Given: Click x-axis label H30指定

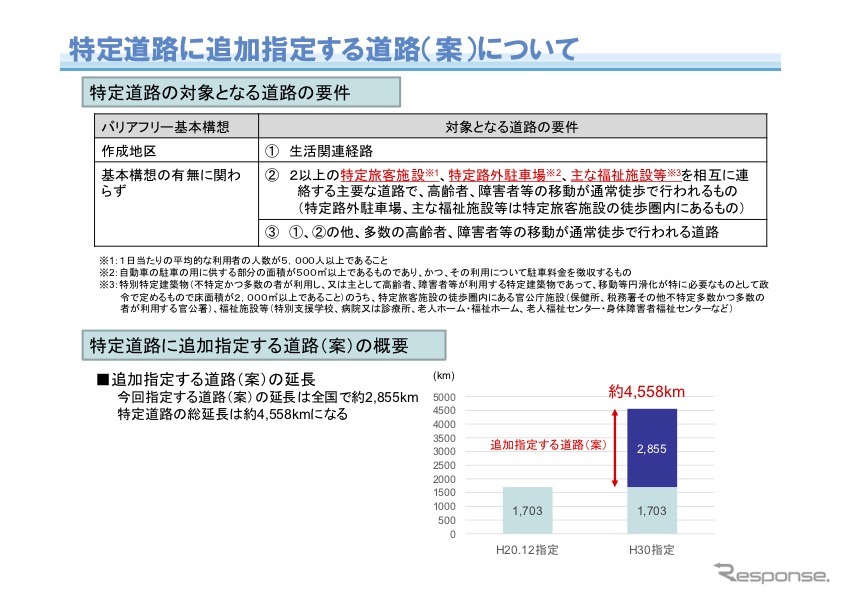Looking at the screenshot, I should click(652, 550).
